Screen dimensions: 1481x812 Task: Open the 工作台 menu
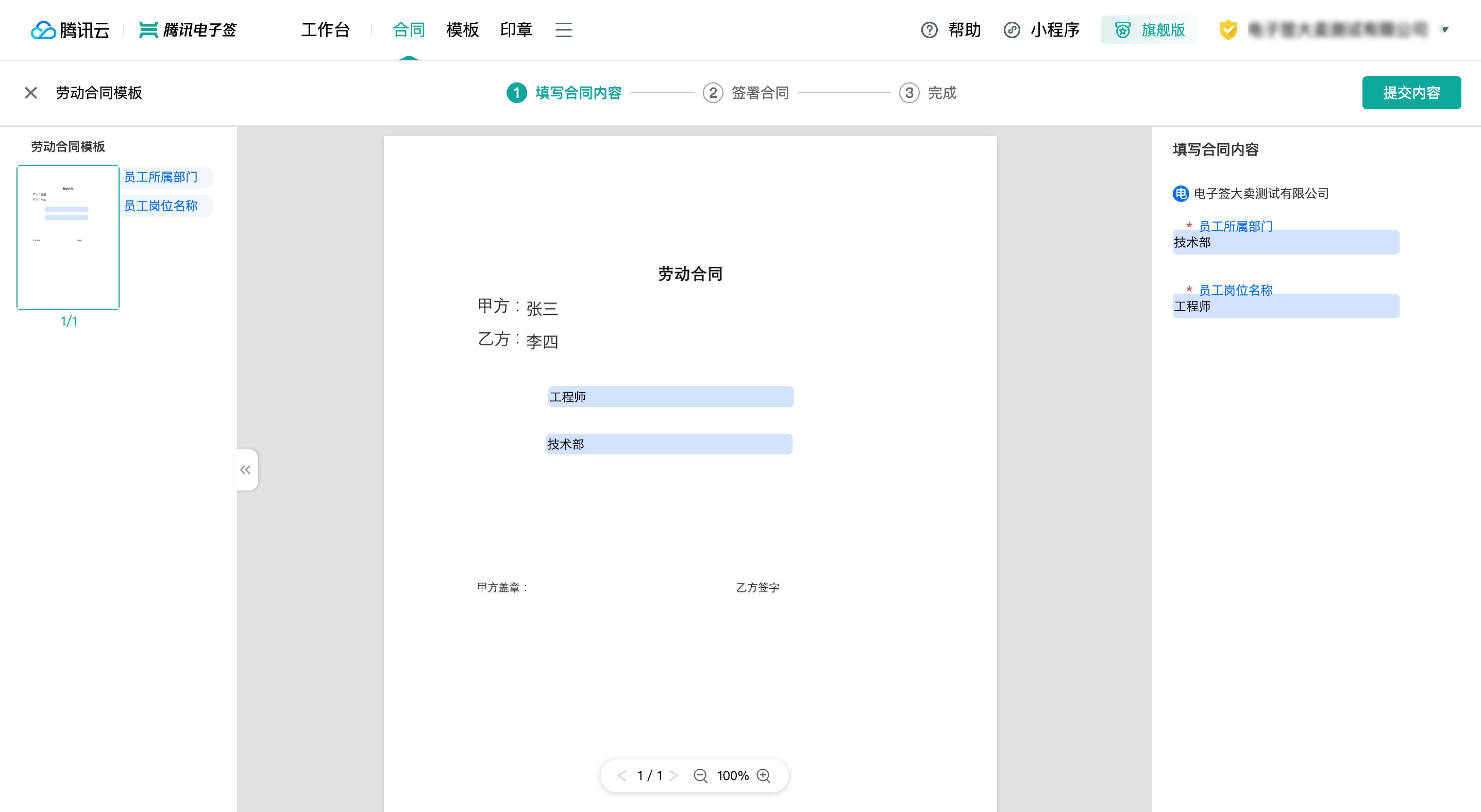325,30
